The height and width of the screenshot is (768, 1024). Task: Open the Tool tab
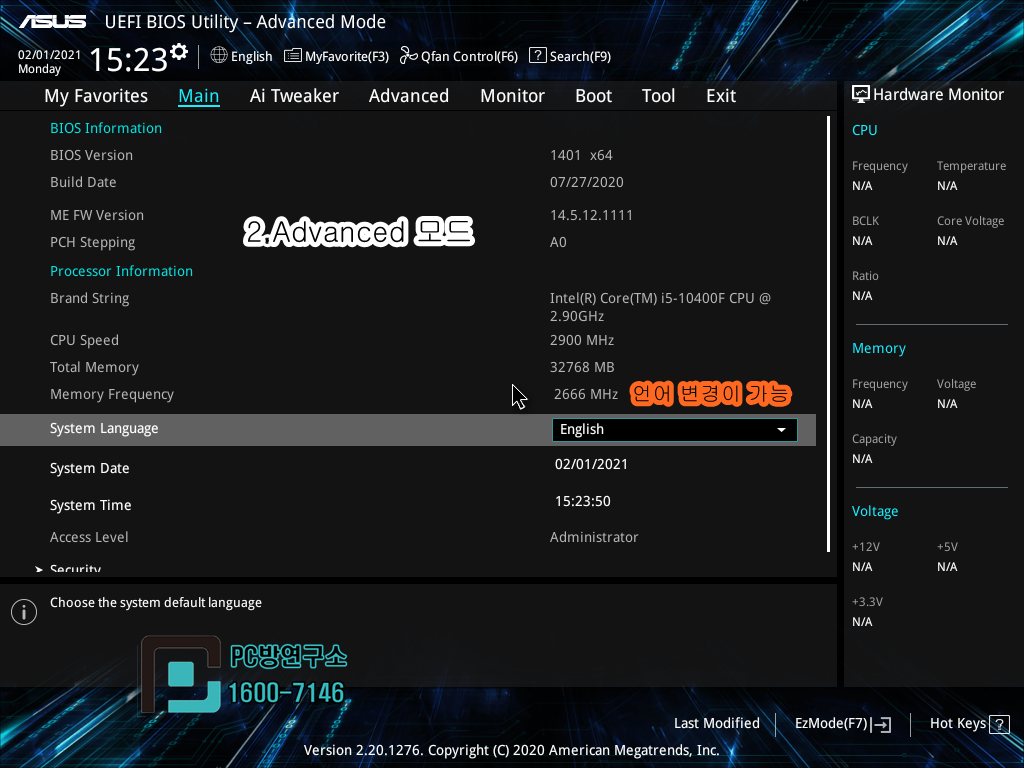(x=658, y=96)
